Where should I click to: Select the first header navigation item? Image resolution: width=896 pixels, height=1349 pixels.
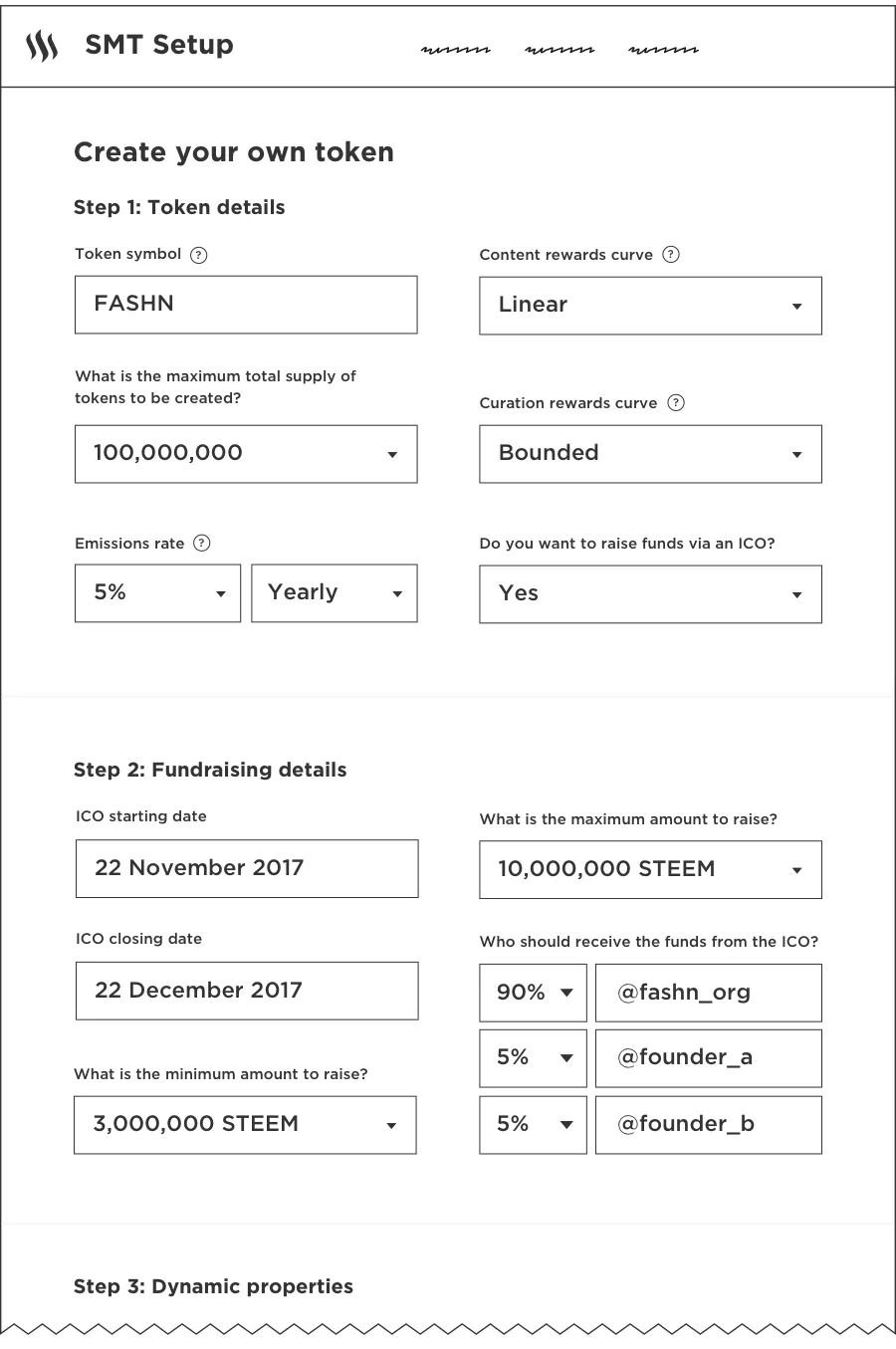coord(456,49)
